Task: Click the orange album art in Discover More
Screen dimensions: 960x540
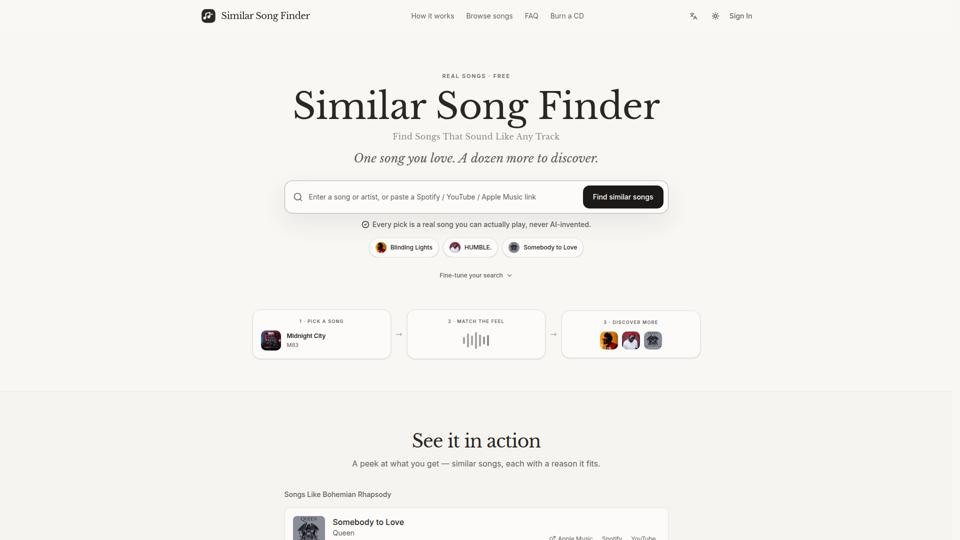Action: pos(609,340)
